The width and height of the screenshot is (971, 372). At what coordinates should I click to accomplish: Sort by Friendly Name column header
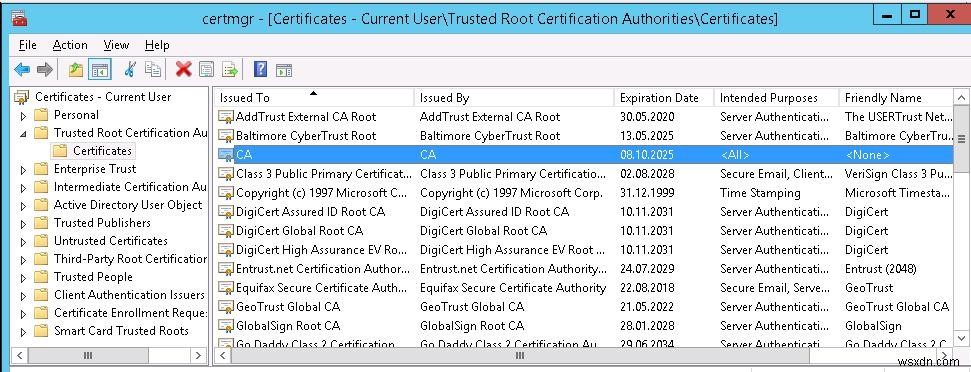[x=895, y=98]
